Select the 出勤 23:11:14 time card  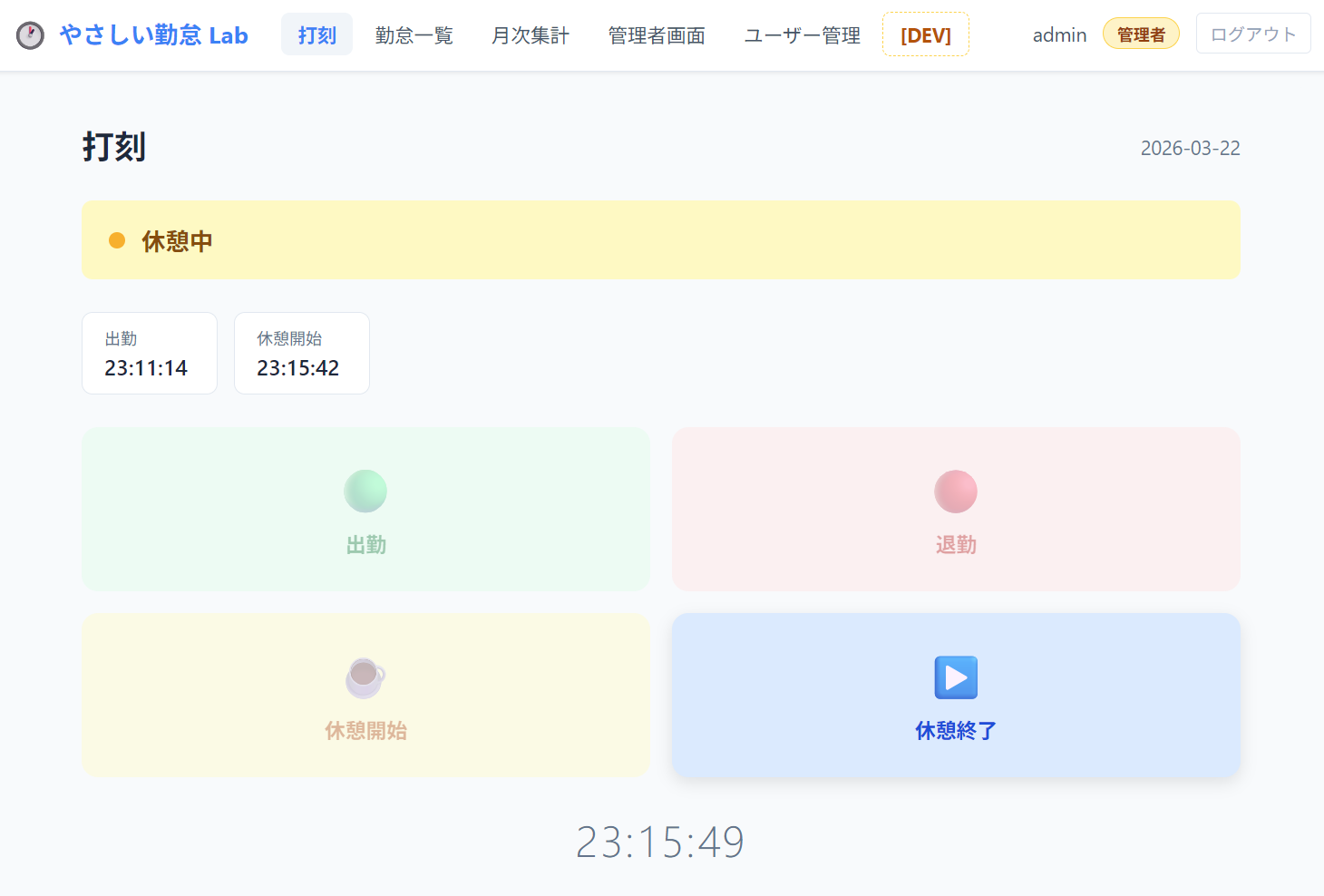point(150,354)
